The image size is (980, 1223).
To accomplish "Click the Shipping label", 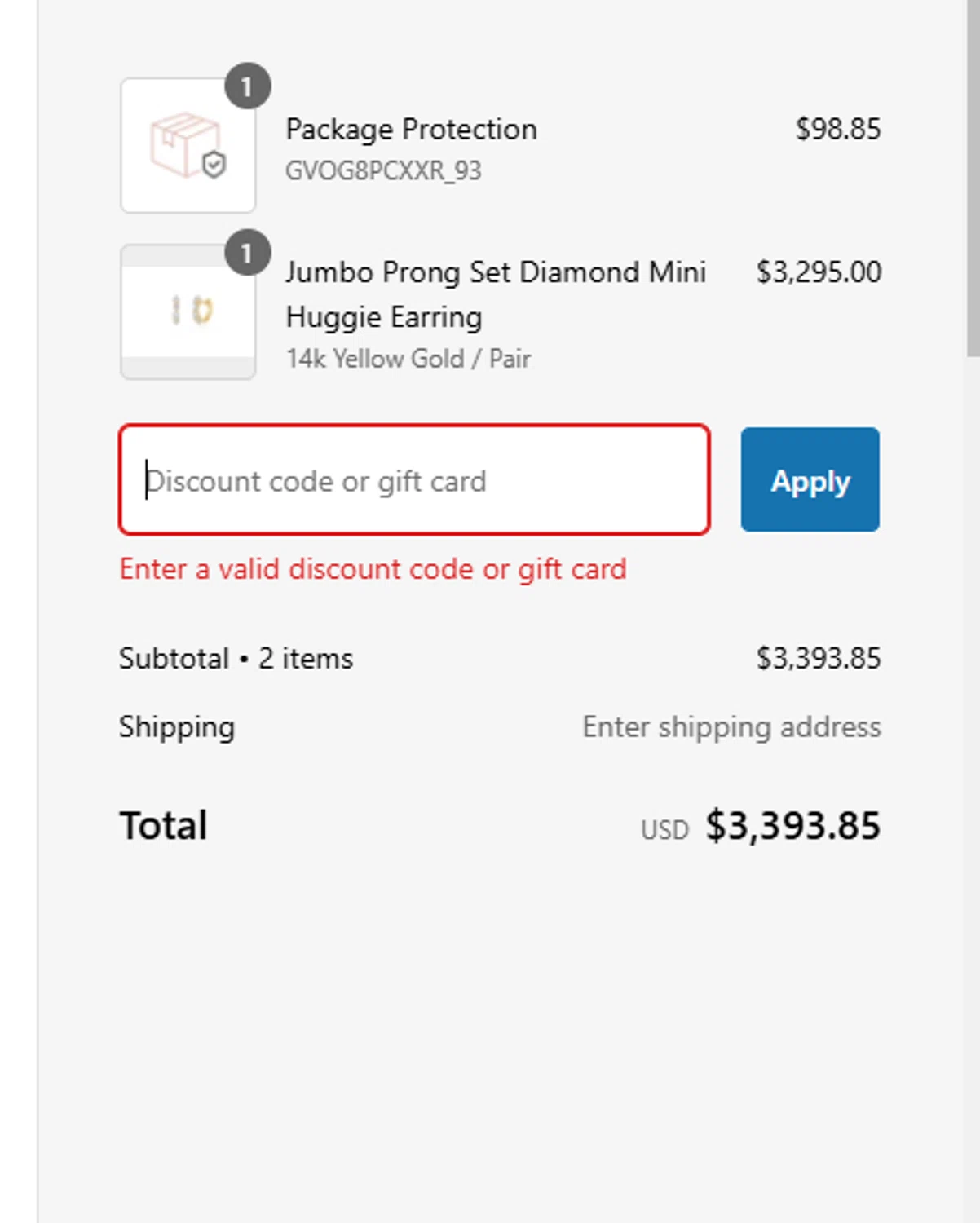I will (x=177, y=727).
